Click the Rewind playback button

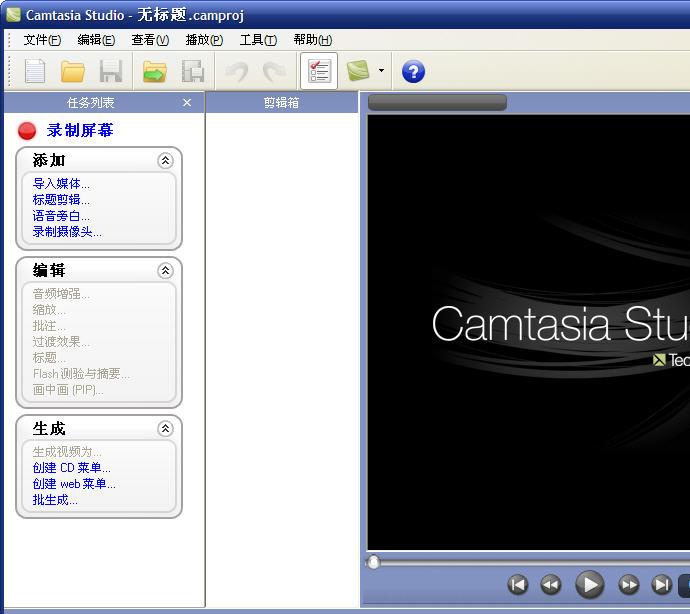tap(551, 585)
